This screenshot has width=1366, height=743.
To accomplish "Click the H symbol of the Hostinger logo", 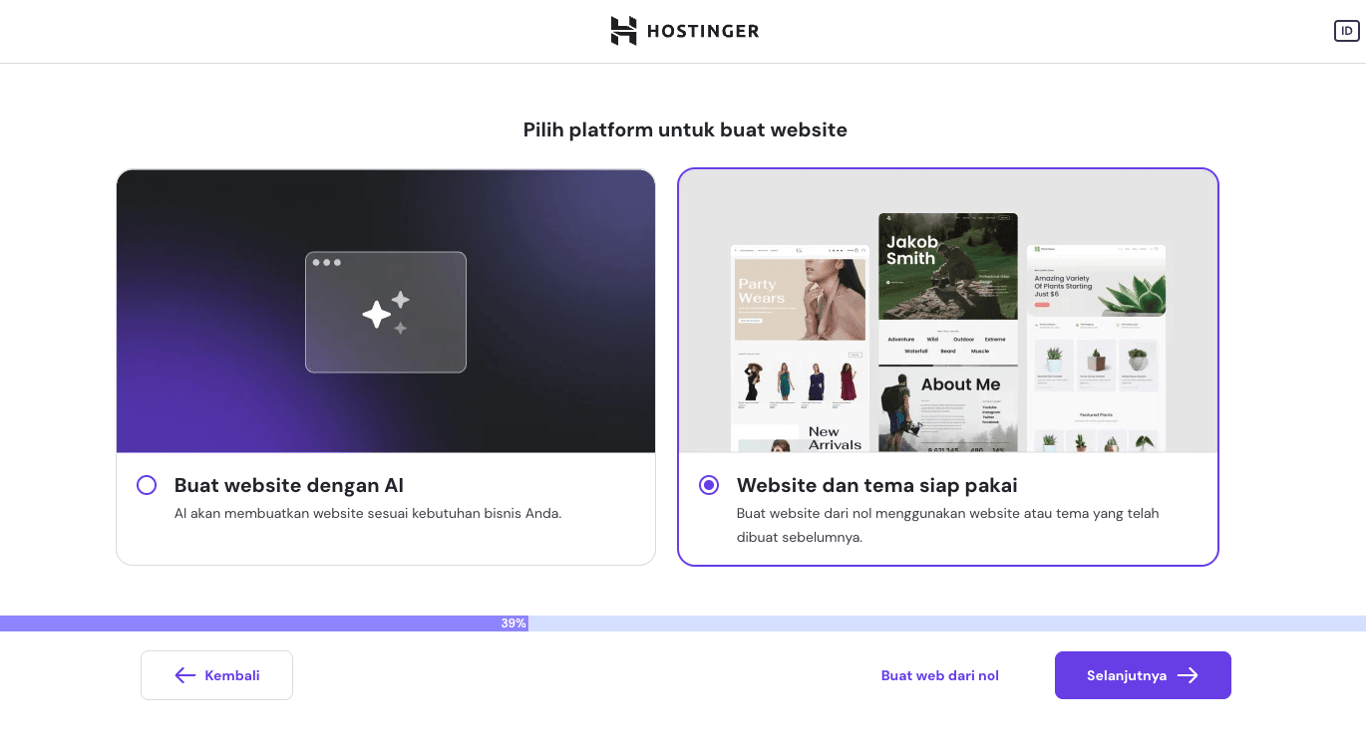I will (x=622, y=31).
